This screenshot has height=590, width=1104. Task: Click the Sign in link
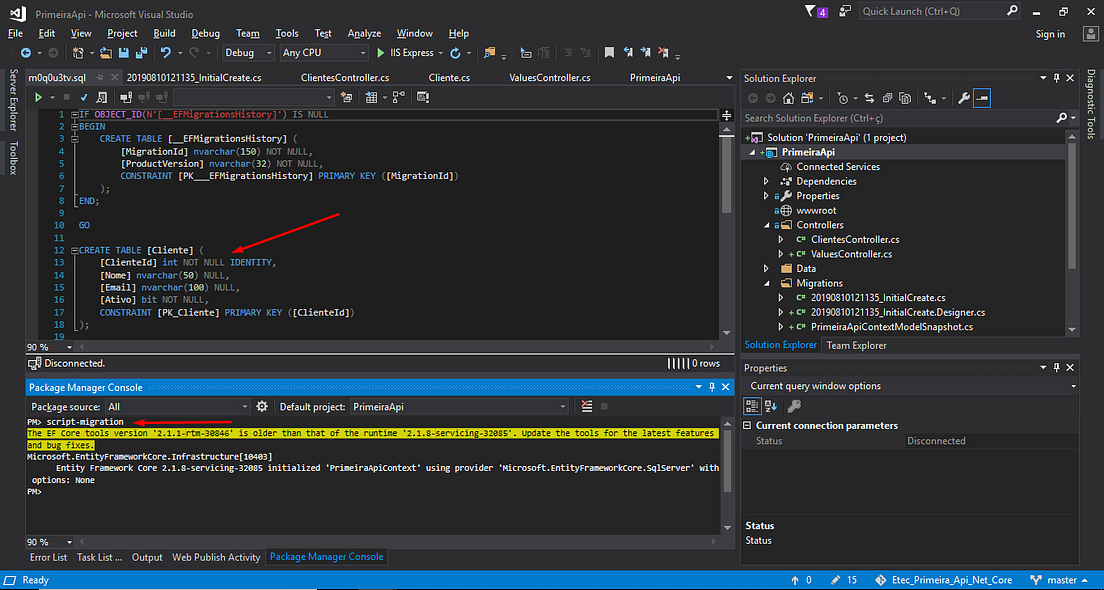tap(1050, 34)
